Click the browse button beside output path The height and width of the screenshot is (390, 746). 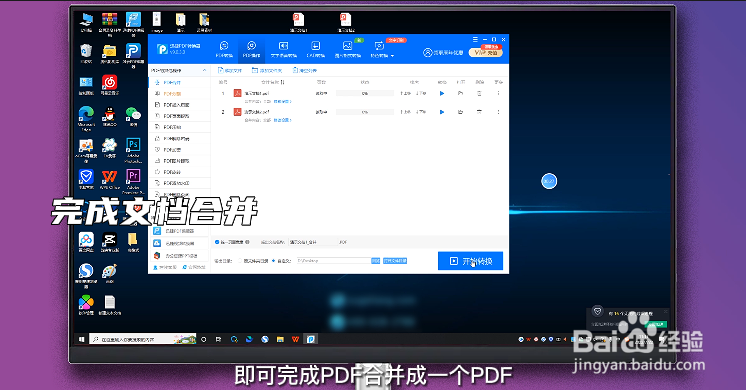375,261
